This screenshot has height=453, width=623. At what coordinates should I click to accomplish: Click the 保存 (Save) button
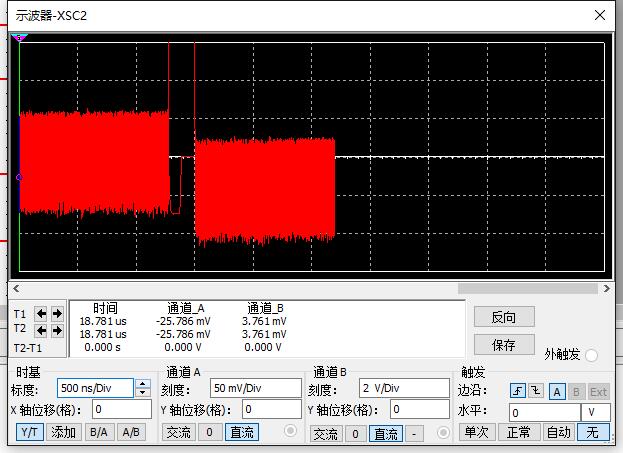[x=504, y=345]
